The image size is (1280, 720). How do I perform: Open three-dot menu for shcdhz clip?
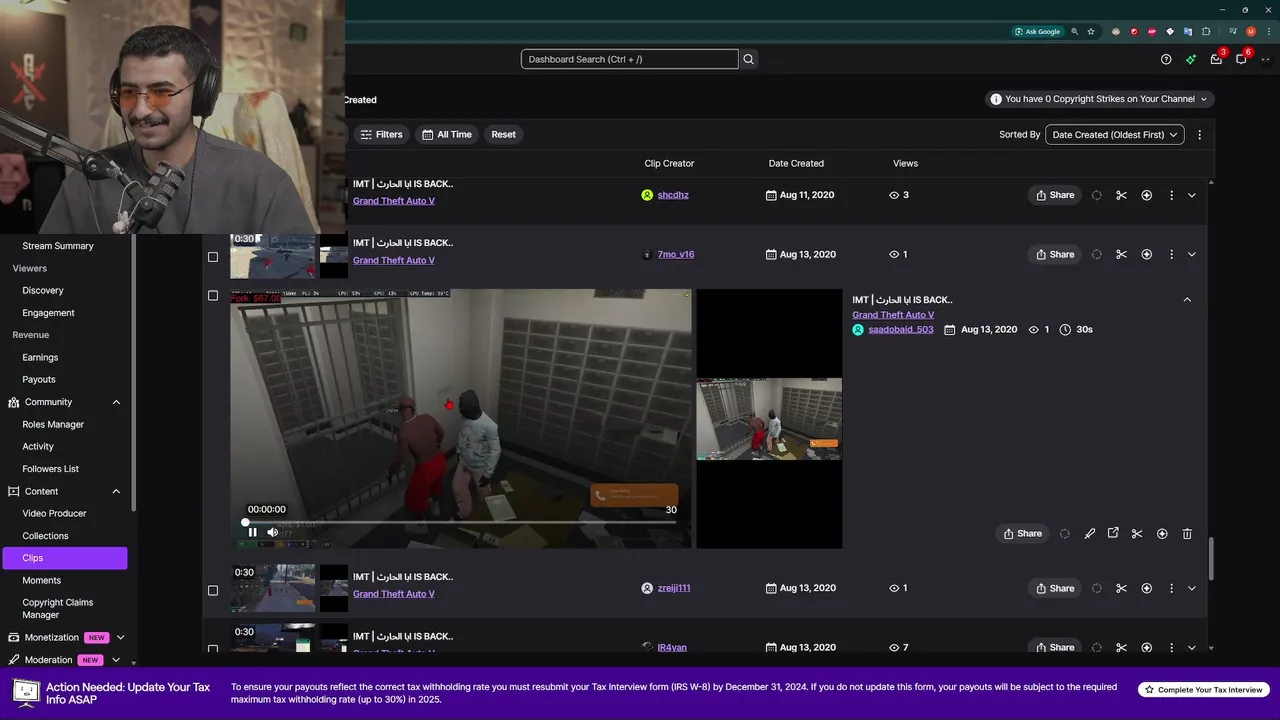pos(1171,195)
